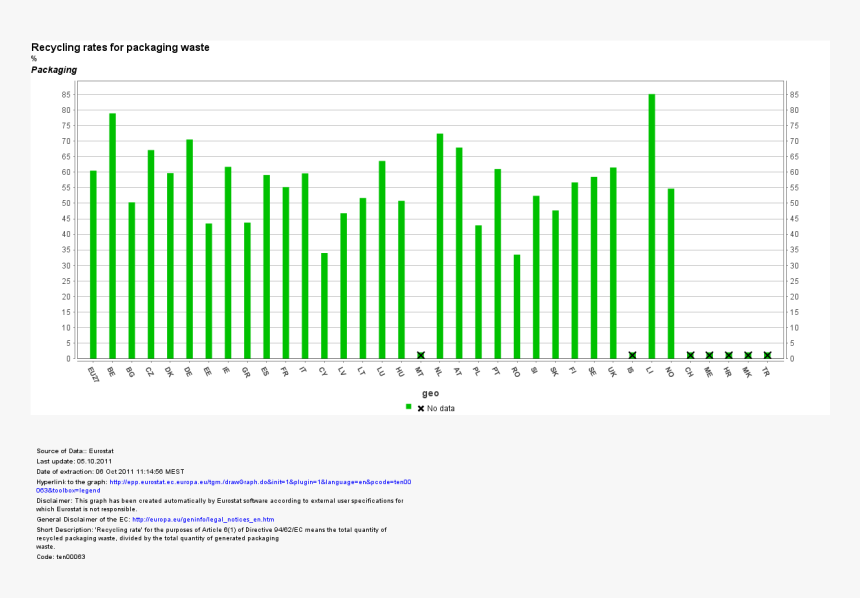Click the No data X marker for TR
Image resolution: width=860 pixels, height=598 pixels.
click(767, 355)
